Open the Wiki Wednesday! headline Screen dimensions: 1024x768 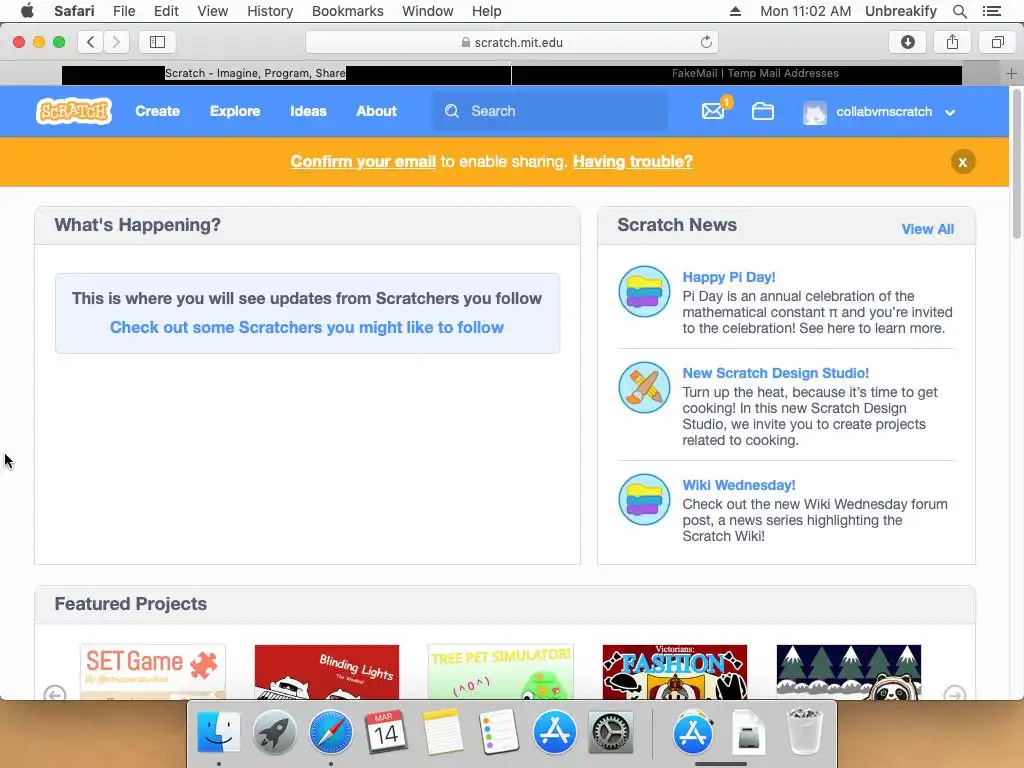click(x=739, y=485)
